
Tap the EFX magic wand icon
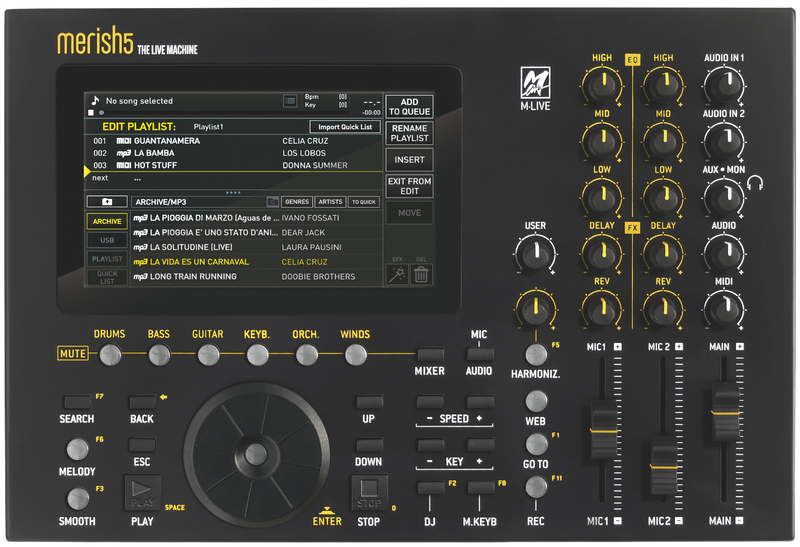(x=397, y=275)
